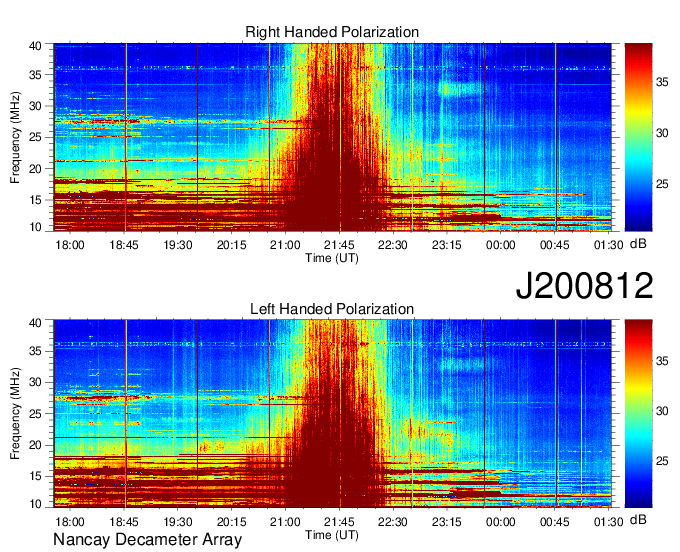Click the 40 MHz tick on Left Handed plot
The height and width of the screenshot is (552, 680).
35,323
